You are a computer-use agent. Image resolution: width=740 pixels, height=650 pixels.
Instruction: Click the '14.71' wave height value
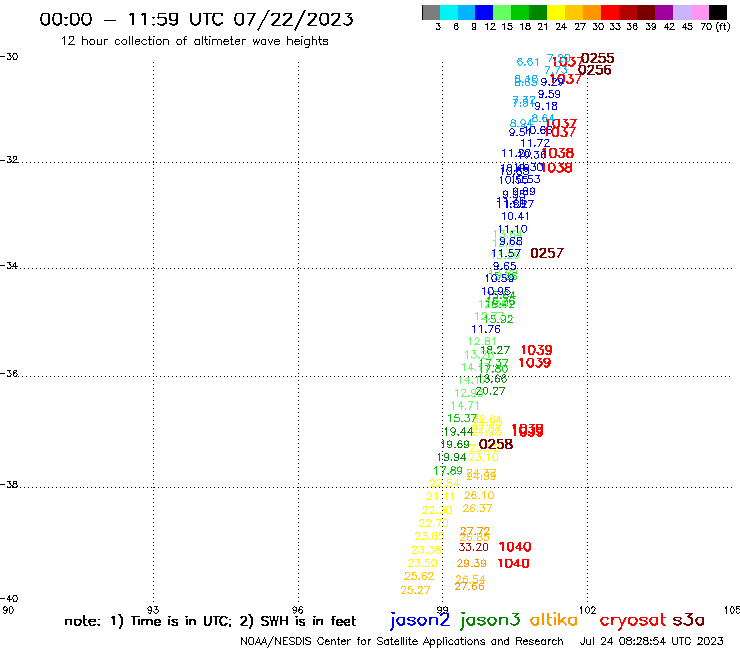(465, 406)
